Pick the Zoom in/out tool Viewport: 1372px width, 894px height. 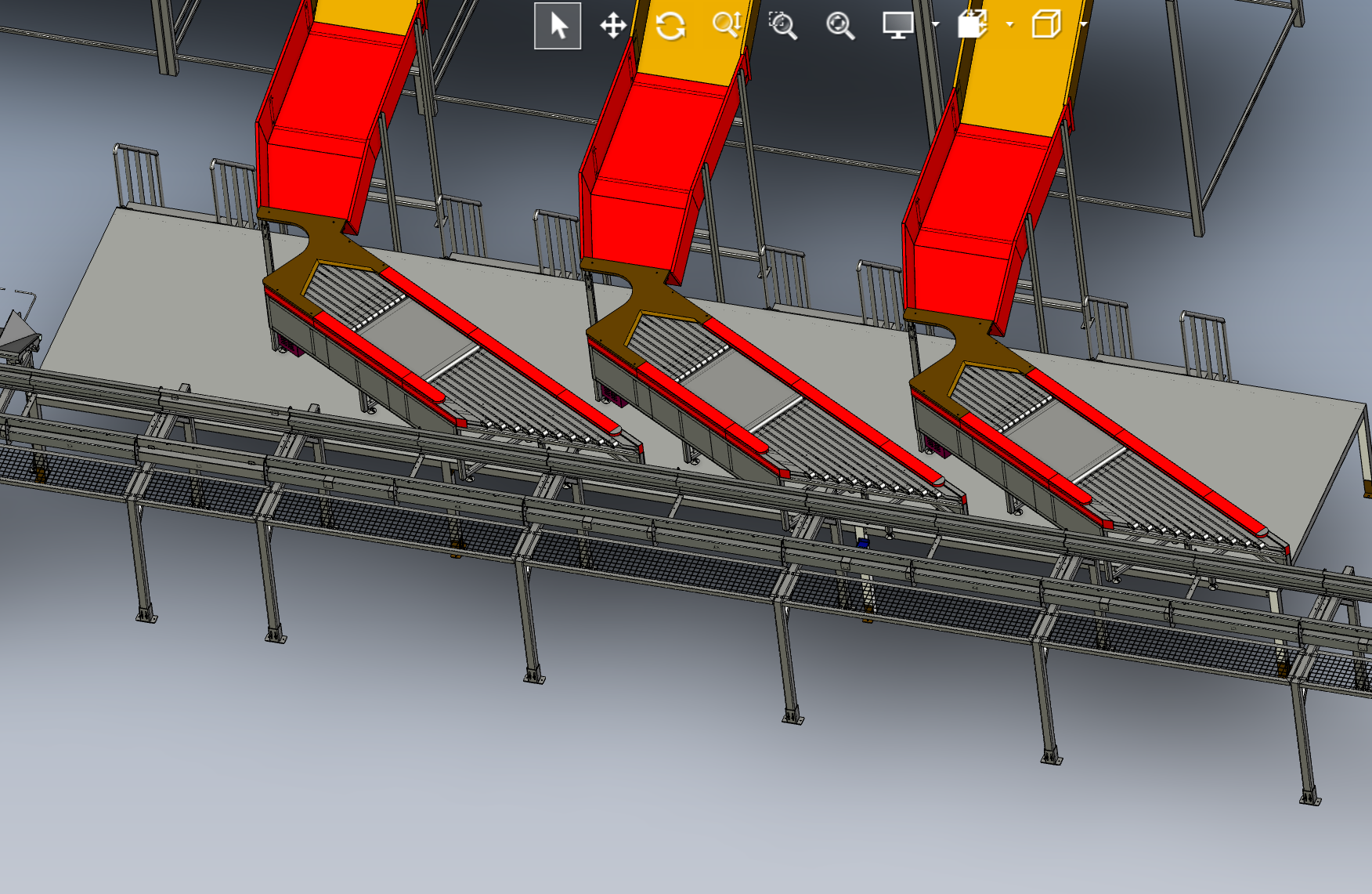point(727,25)
